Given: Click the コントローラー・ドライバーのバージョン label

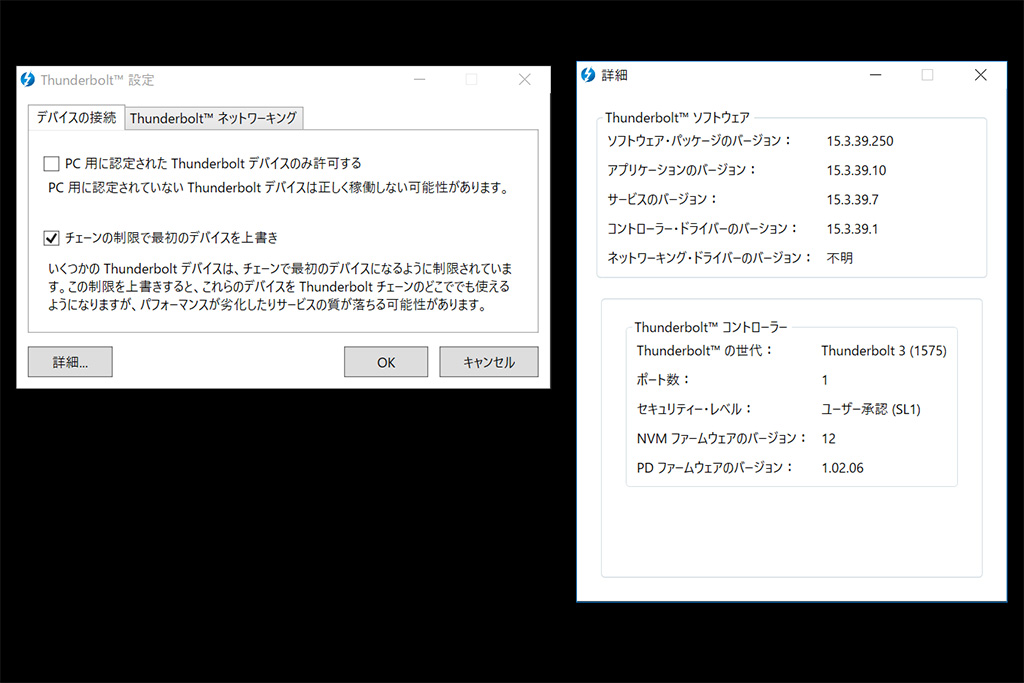Looking at the screenshot, I should pos(702,229).
